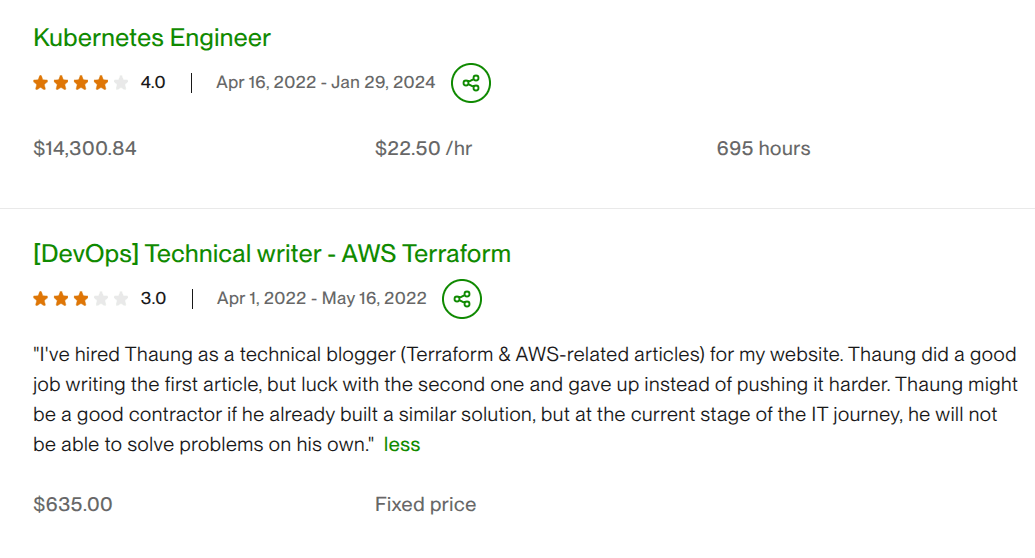Click fourth orange star of Kubernetes Engineer rating
This screenshot has height=558, width=1035.
pyautogui.click(x=101, y=83)
